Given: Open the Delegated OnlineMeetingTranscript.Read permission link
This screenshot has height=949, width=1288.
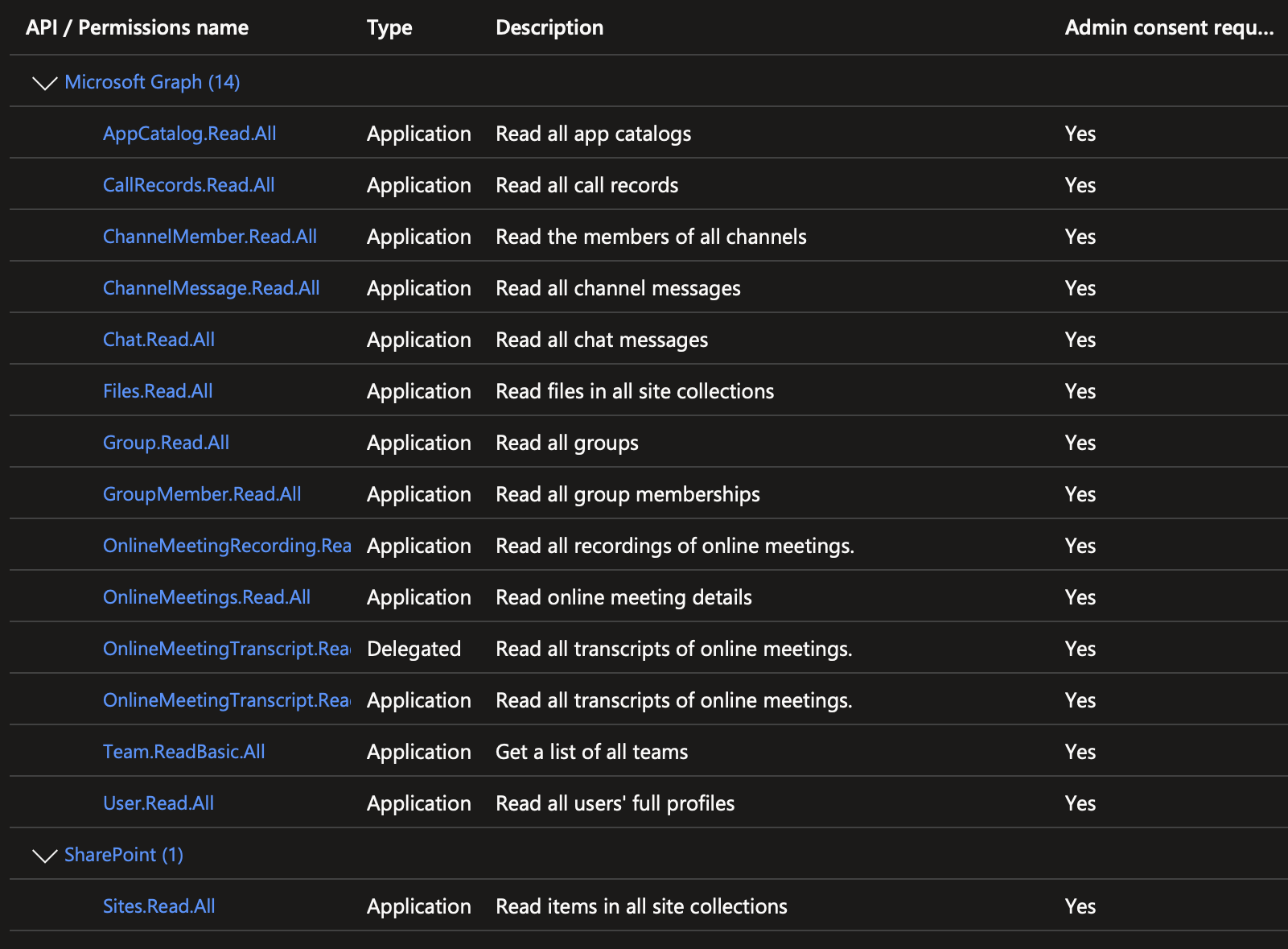Looking at the screenshot, I should click(227, 649).
